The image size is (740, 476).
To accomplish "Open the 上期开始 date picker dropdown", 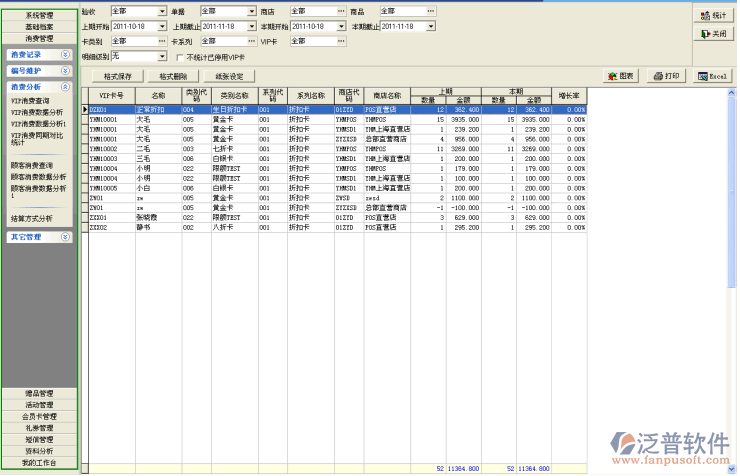I will tap(160, 26).
